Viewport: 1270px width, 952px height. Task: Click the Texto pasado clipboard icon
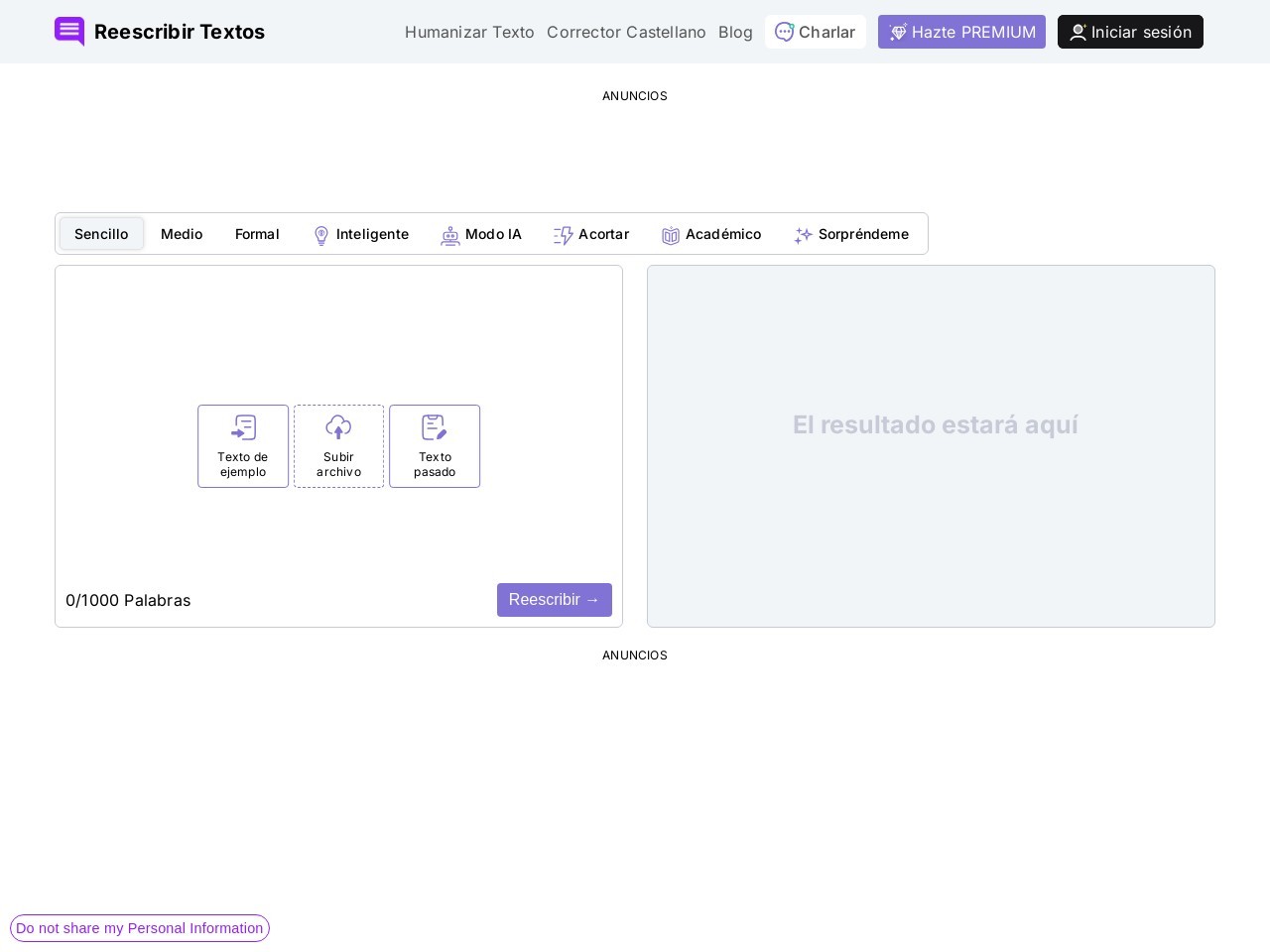click(435, 427)
